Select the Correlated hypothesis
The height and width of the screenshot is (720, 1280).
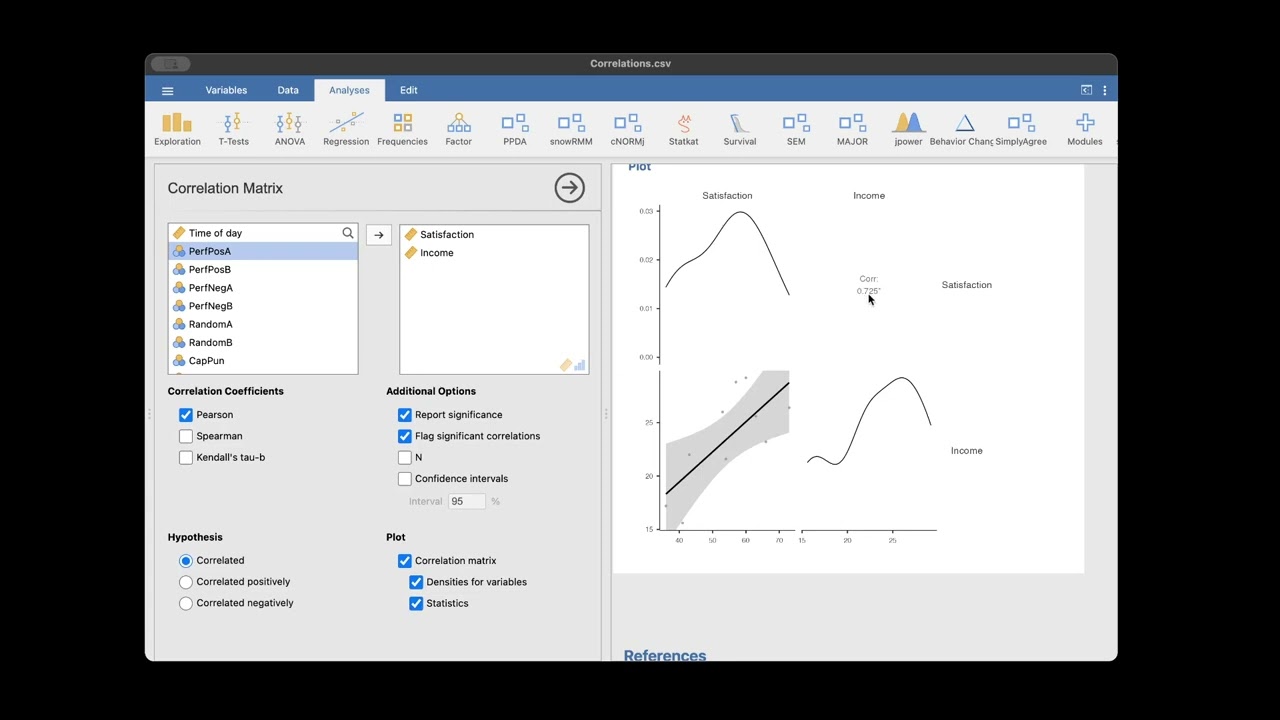[186, 560]
